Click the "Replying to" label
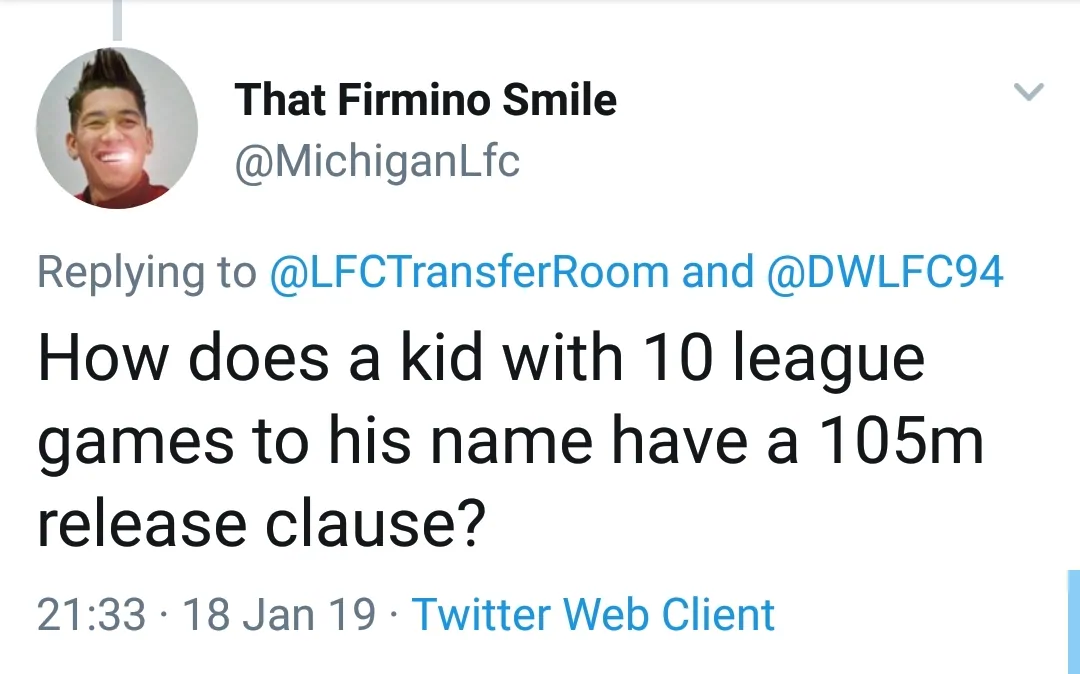1080x674 pixels. tap(147, 272)
